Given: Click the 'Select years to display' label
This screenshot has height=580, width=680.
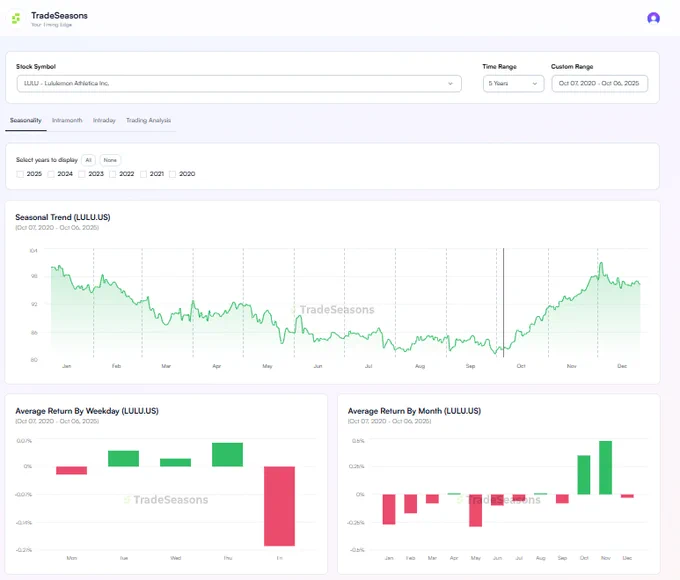Looking at the screenshot, I should click(47, 160).
